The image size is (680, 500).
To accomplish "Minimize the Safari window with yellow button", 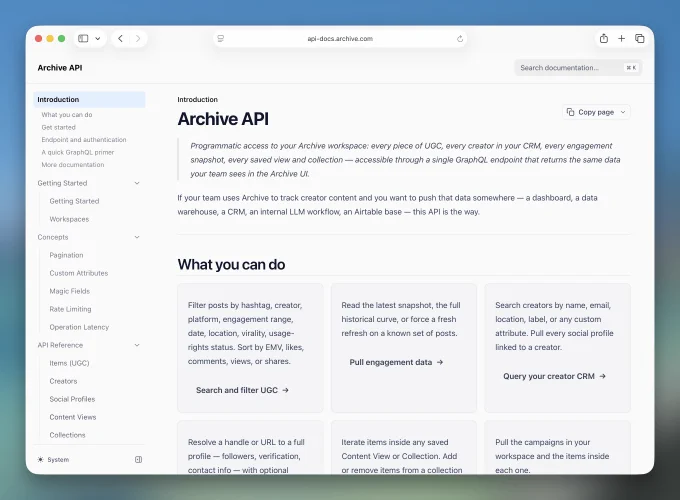I will click(50, 39).
